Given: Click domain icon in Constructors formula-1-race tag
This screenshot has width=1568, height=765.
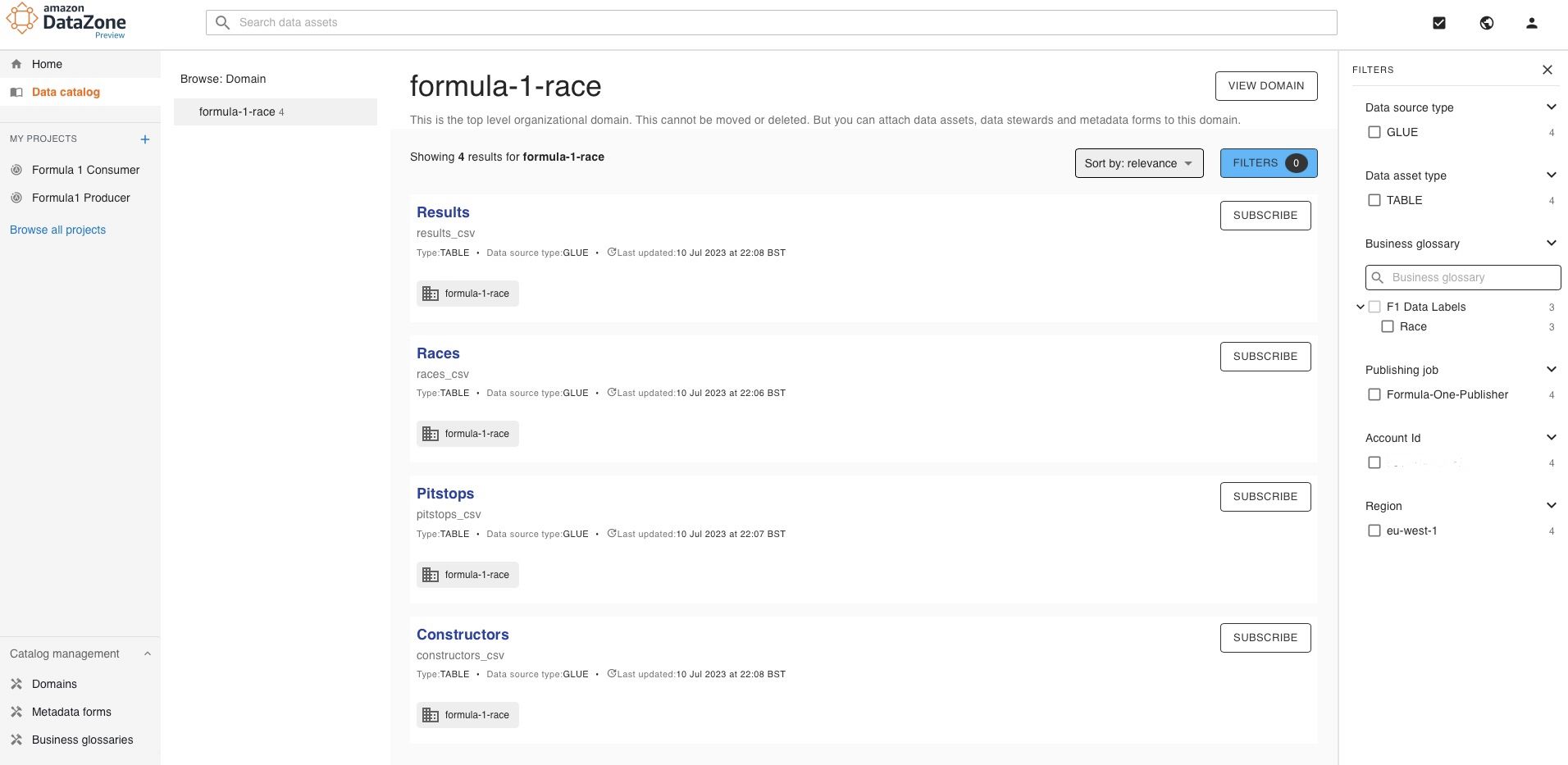Looking at the screenshot, I should tap(431, 715).
